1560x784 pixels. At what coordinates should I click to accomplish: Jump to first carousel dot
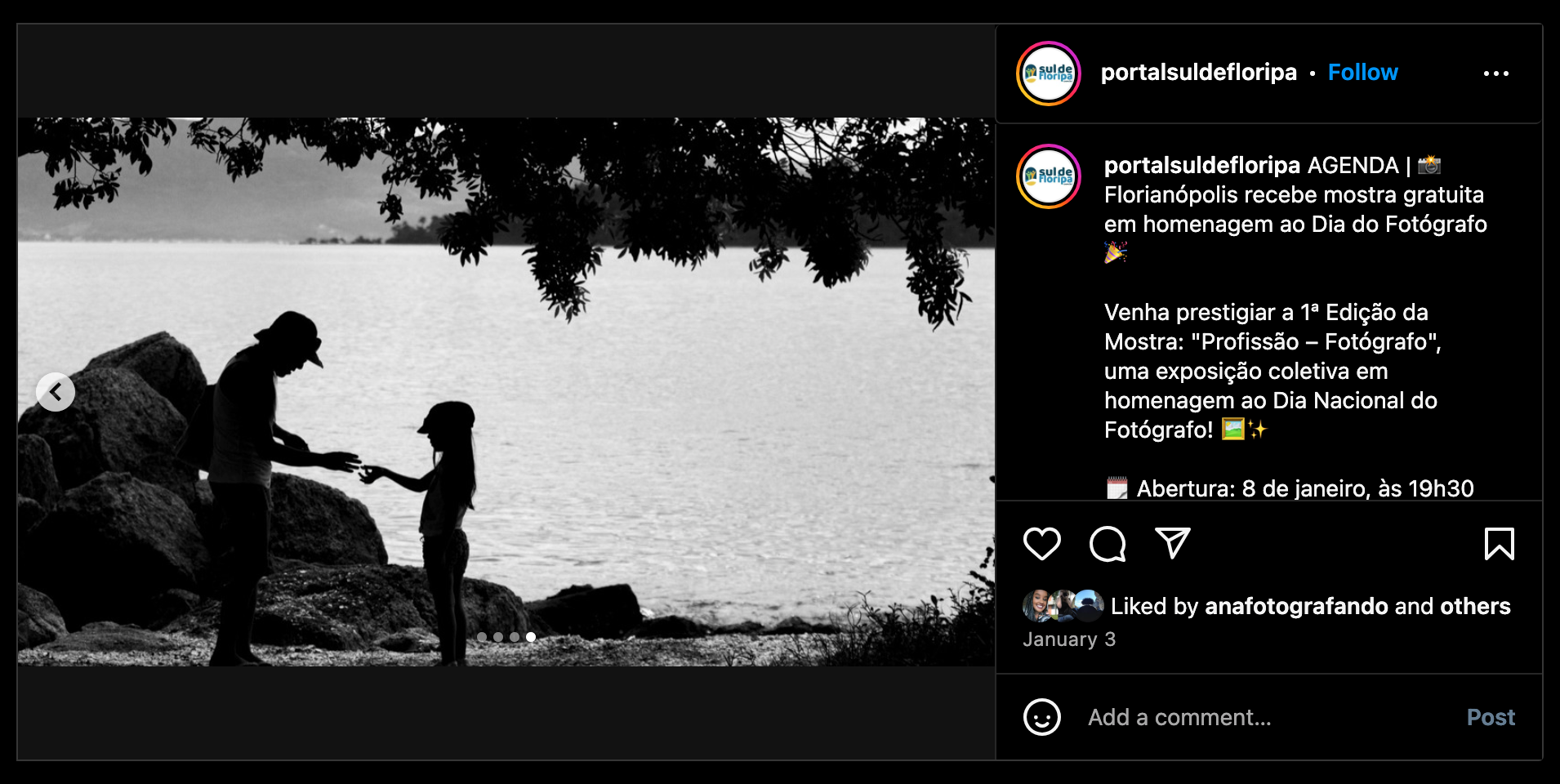[482, 637]
